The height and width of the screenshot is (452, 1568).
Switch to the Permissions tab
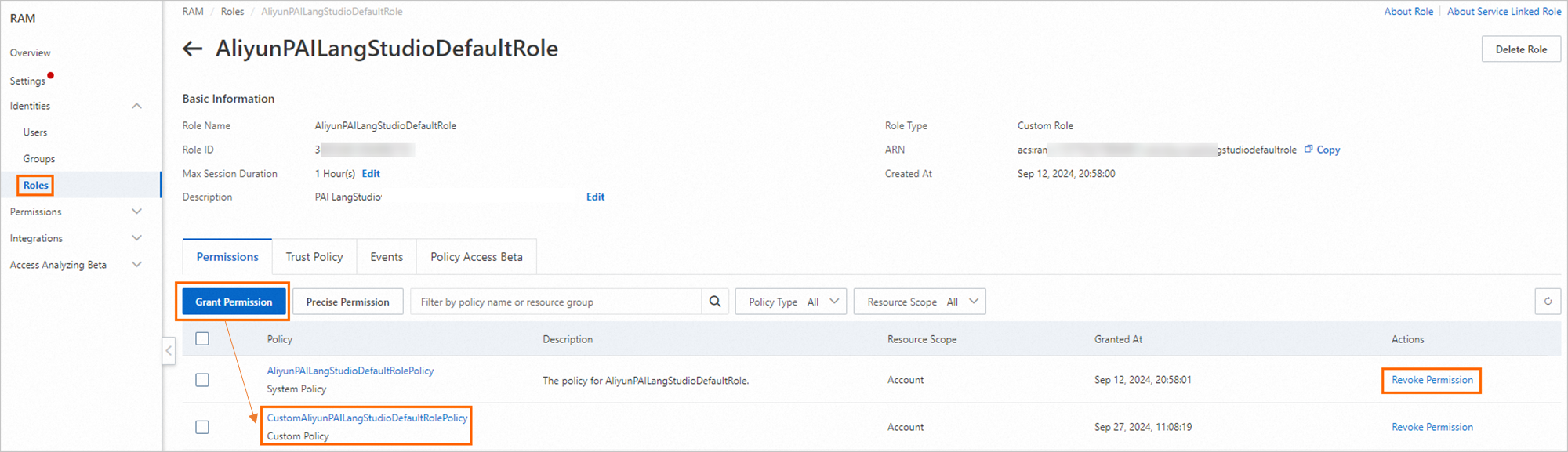click(227, 257)
